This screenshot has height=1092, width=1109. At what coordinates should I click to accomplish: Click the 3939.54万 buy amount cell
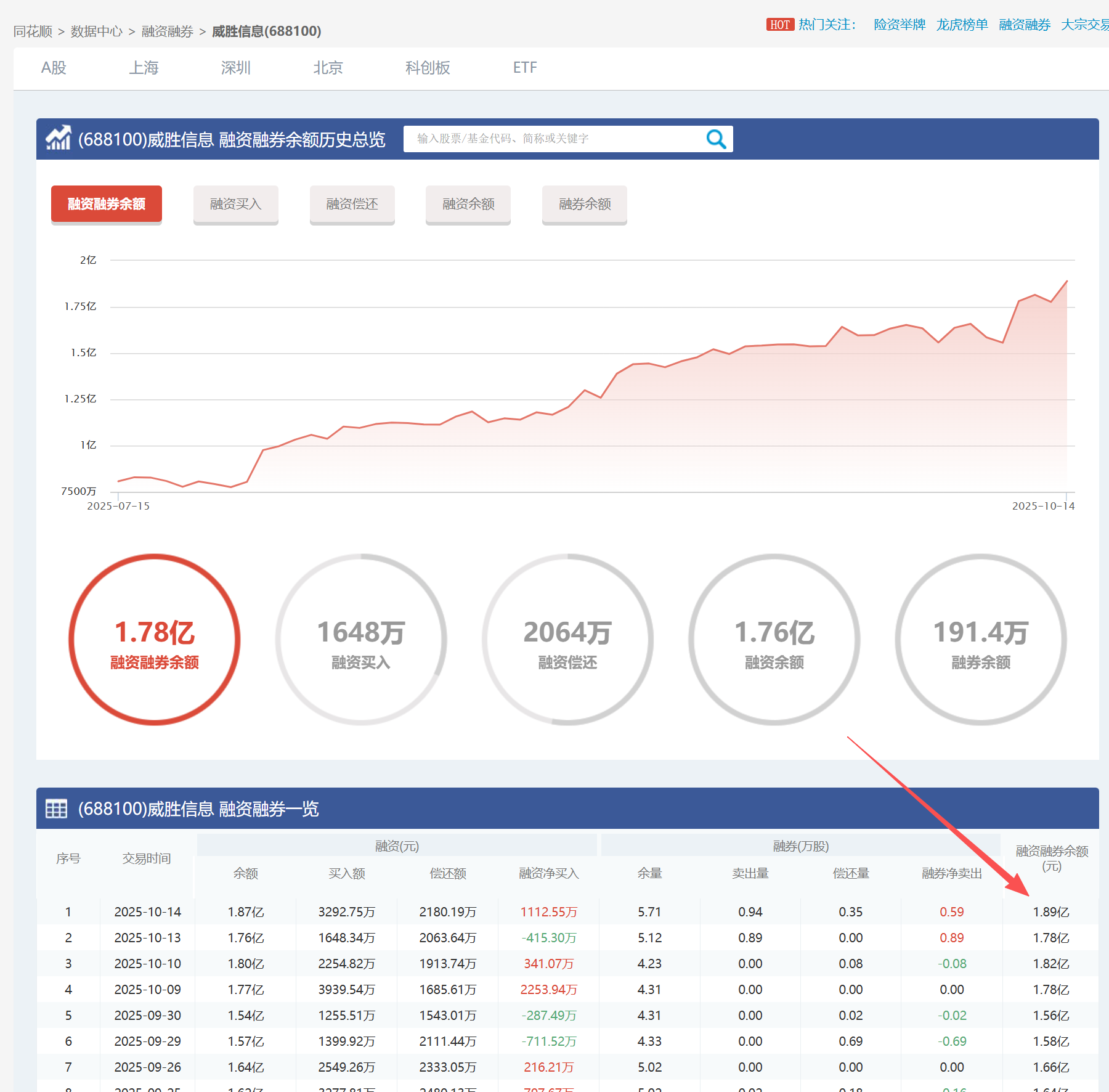coord(347,990)
